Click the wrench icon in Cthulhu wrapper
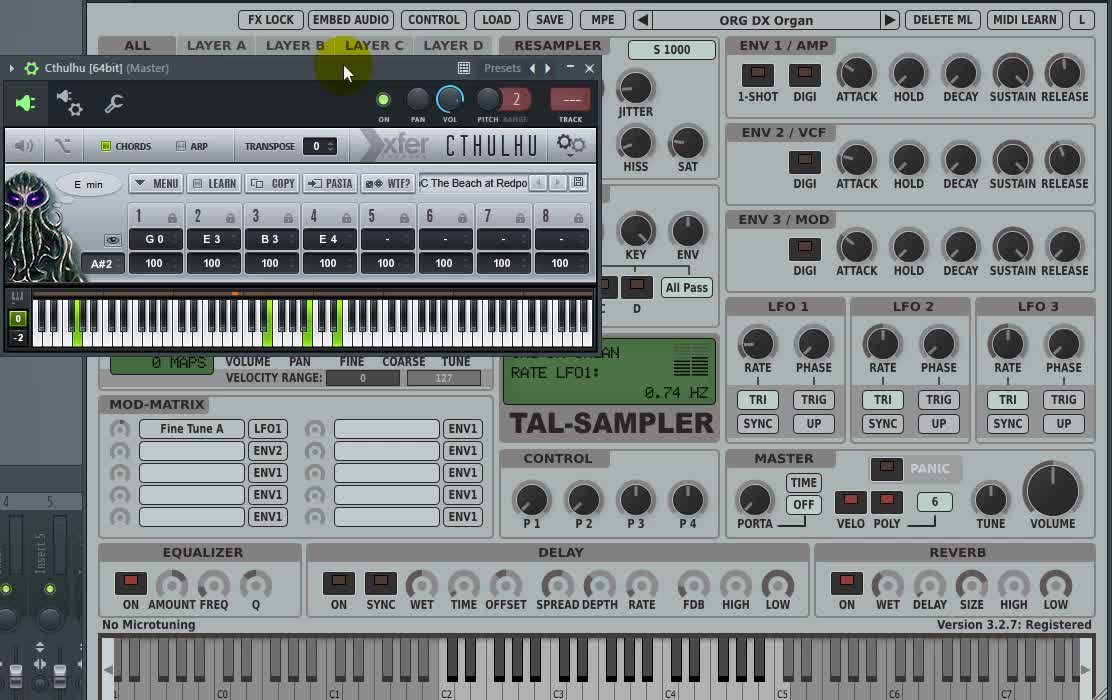Viewport: 1112px width, 700px height. coord(113,104)
